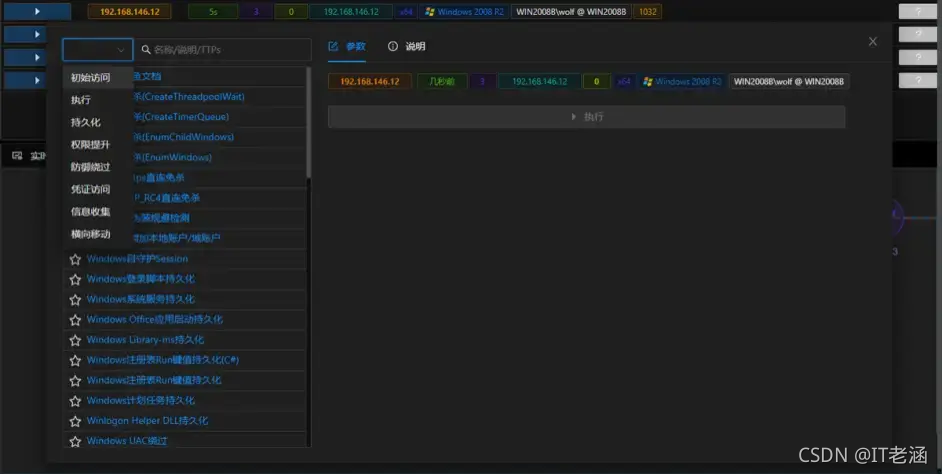Pick the 信息收集 dropdown entry

tap(99, 211)
